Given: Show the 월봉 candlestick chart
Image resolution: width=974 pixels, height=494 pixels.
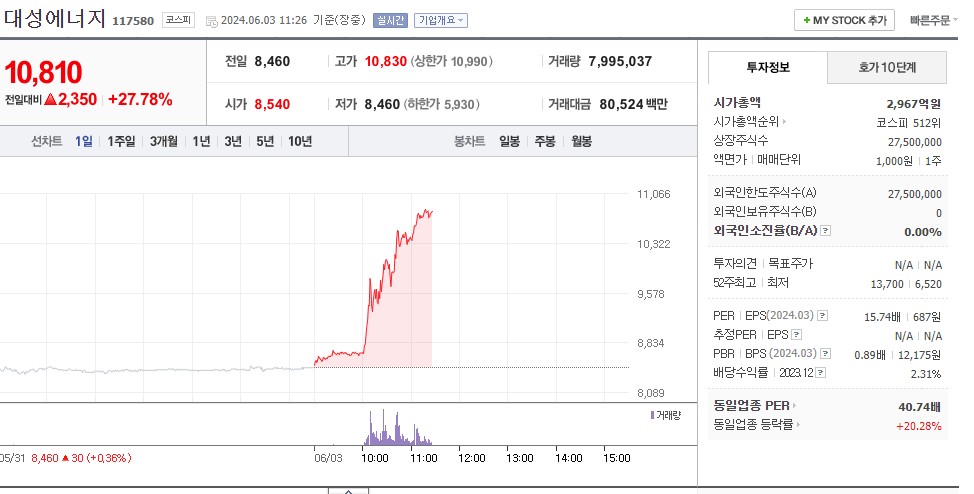Looking at the screenshot, I should [x=581, y=142].
